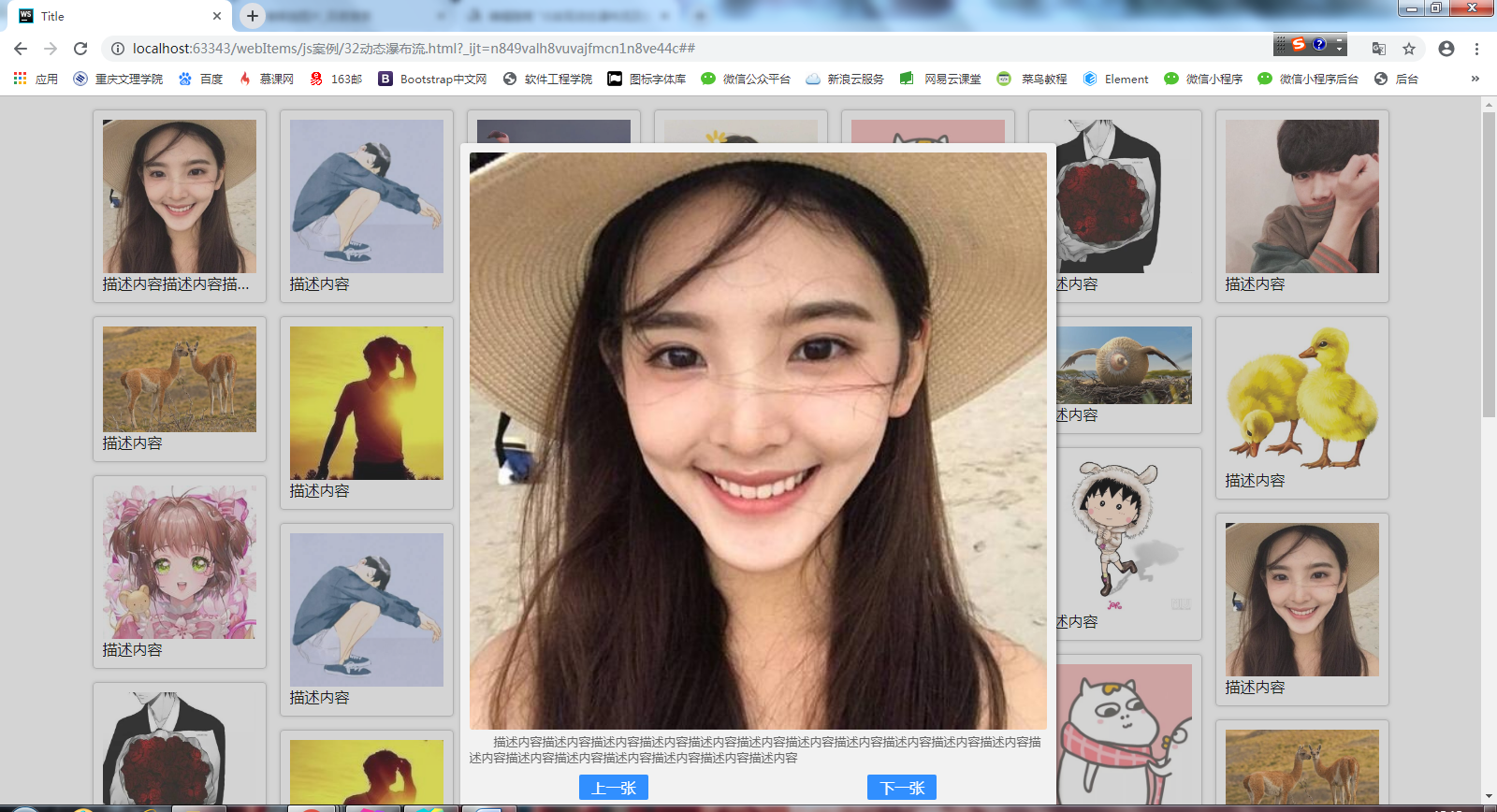Screen dimensions: 1497x812
Task: Click the 下一张 next image button
Action: (902, 788)
